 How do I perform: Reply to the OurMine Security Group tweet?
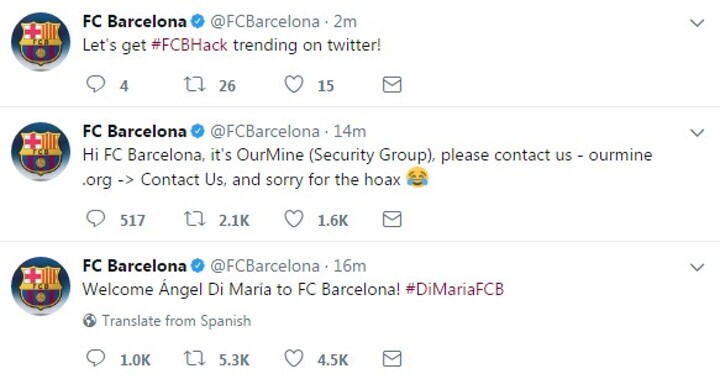[96, 219]
